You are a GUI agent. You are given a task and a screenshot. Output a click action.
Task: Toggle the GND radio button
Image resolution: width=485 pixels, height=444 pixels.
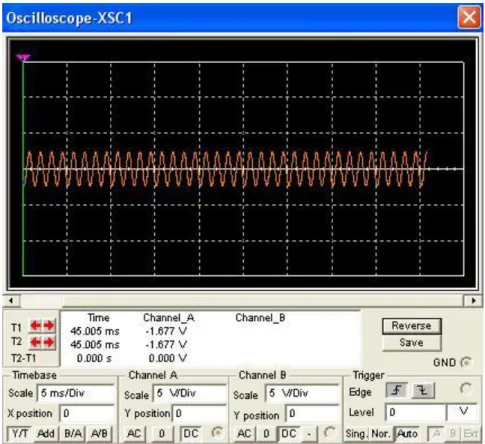[466, 362]
